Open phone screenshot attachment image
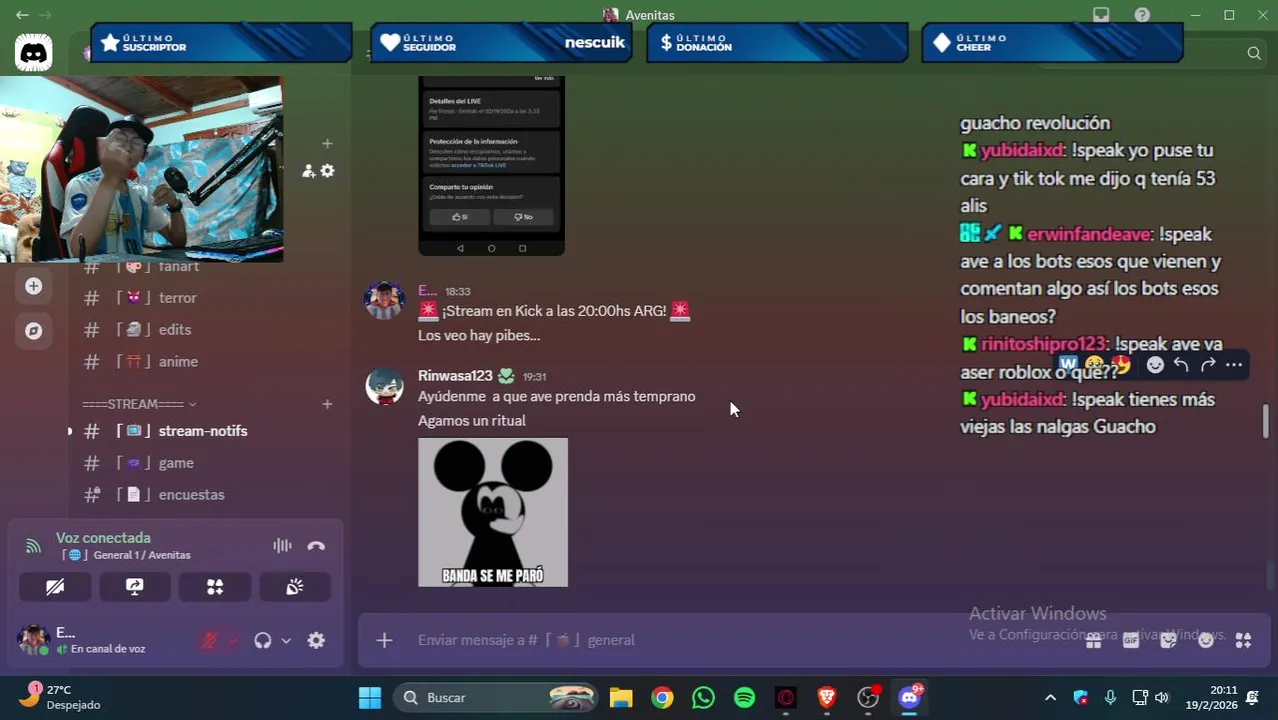1278x720 pixels. click(491, 166)
